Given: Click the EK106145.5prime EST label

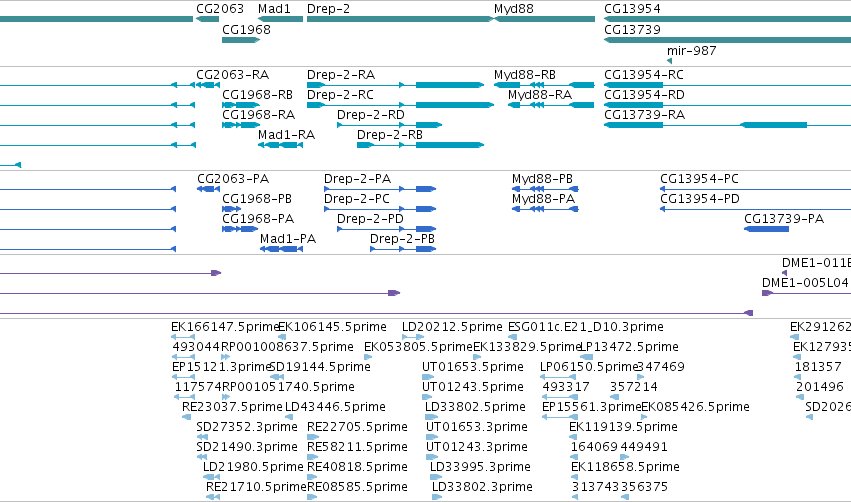Looking at the screenshot, I should coord(332,327).
